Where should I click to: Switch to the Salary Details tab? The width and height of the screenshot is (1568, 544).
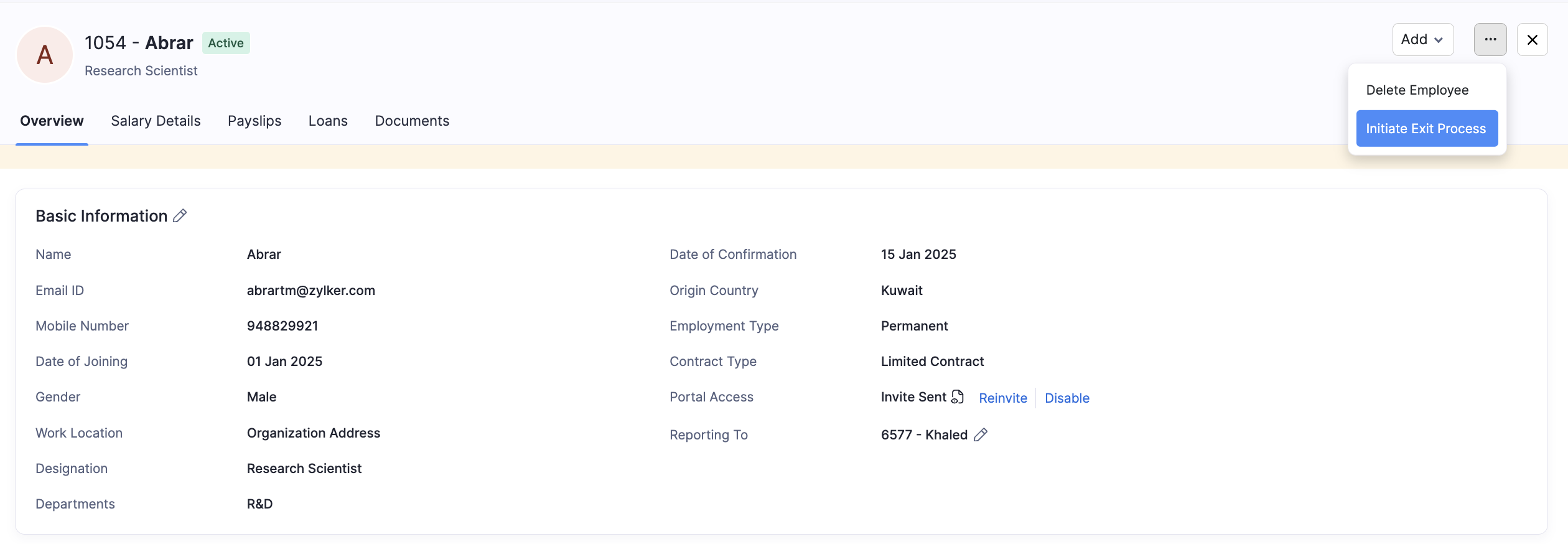pyautogui.click(x=156, y=121)
